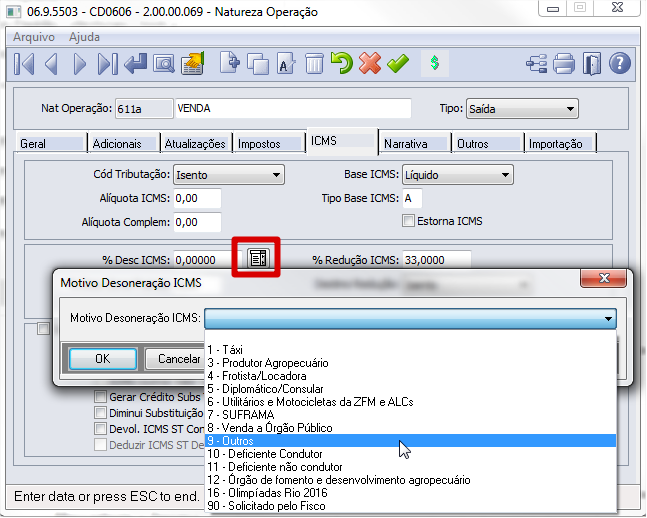The image size is (647, 518).
Task: Choose 16 - Olimpíadas Rio 2016
Action: click(410, 493)
